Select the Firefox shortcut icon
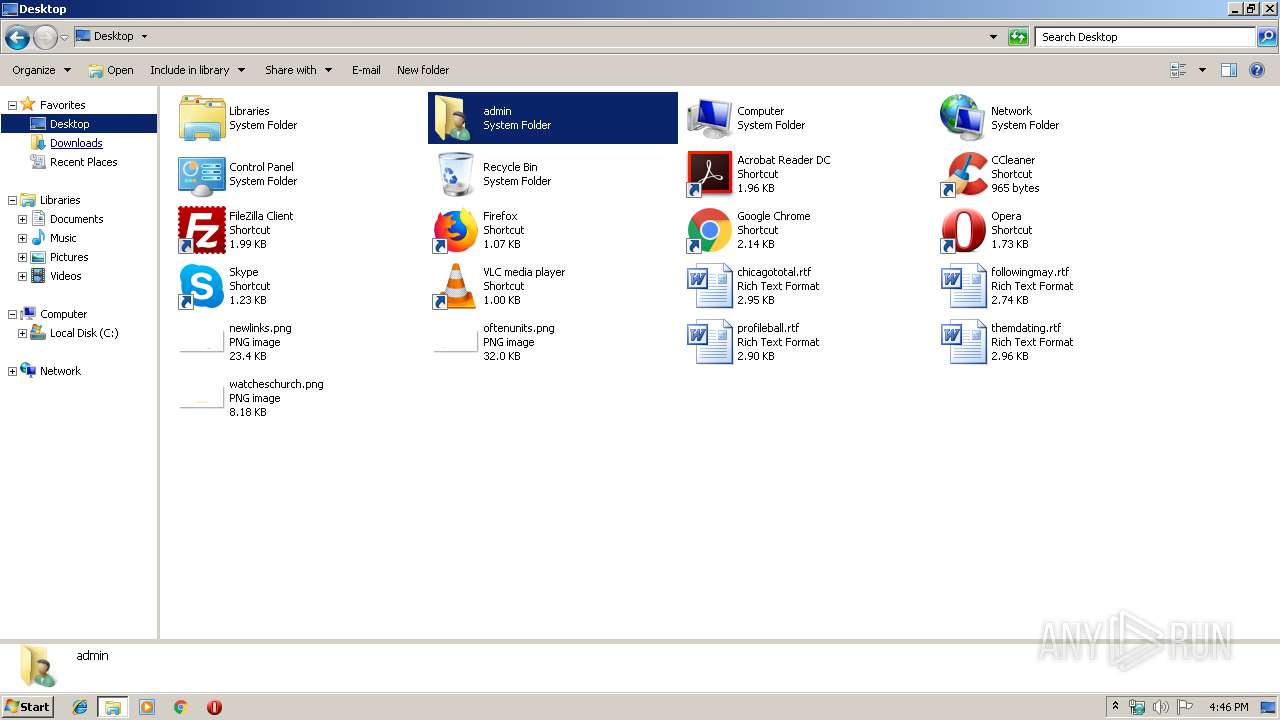This screenshot has width=1280, height=720. pyautogui.click(x=456, y=230)
